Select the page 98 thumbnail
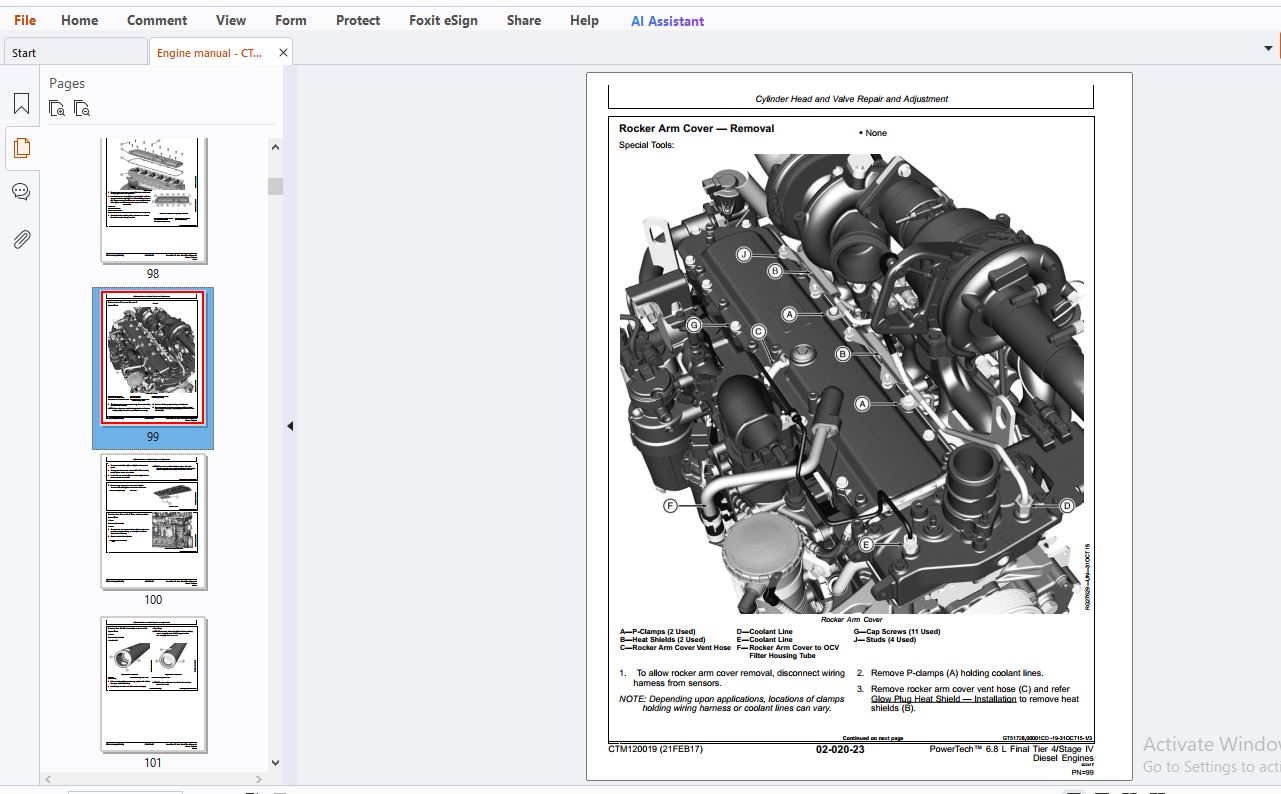The image size is (1281, 794). [x=153, y=200]
